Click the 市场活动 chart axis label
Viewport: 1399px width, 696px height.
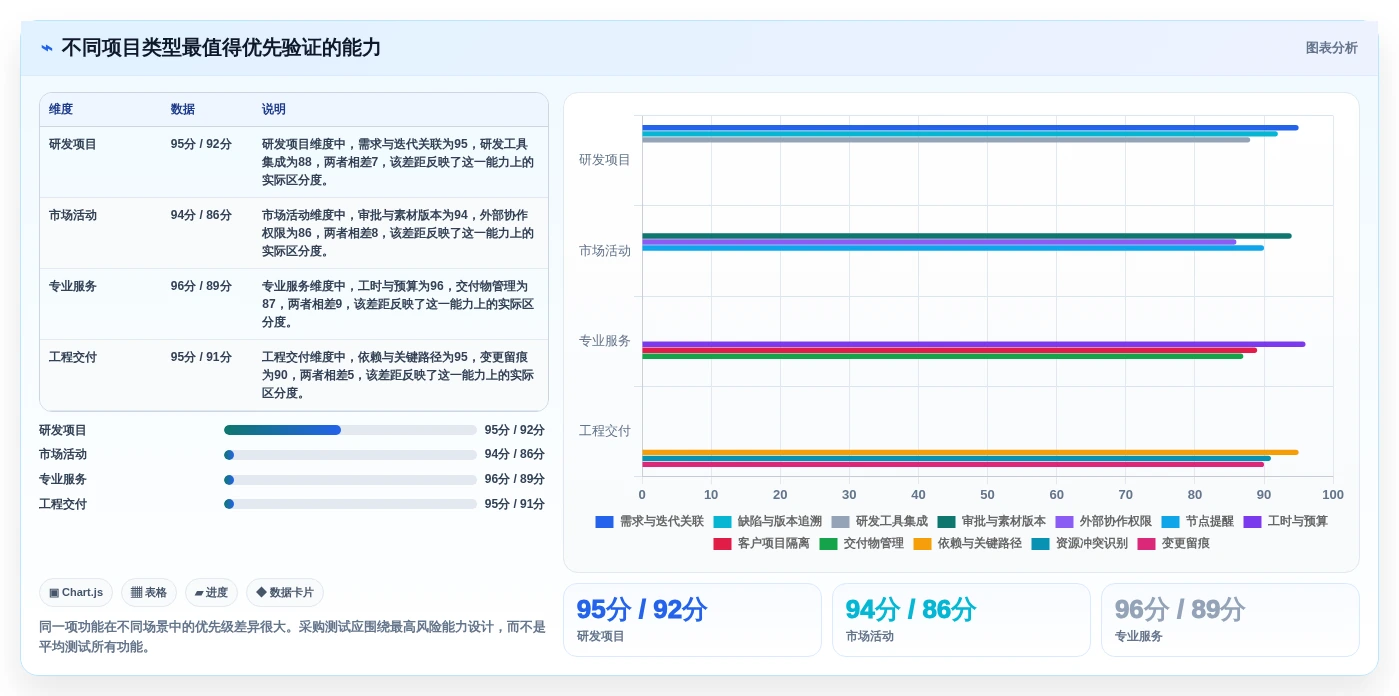pyautogui.click(x=604, y=251)
